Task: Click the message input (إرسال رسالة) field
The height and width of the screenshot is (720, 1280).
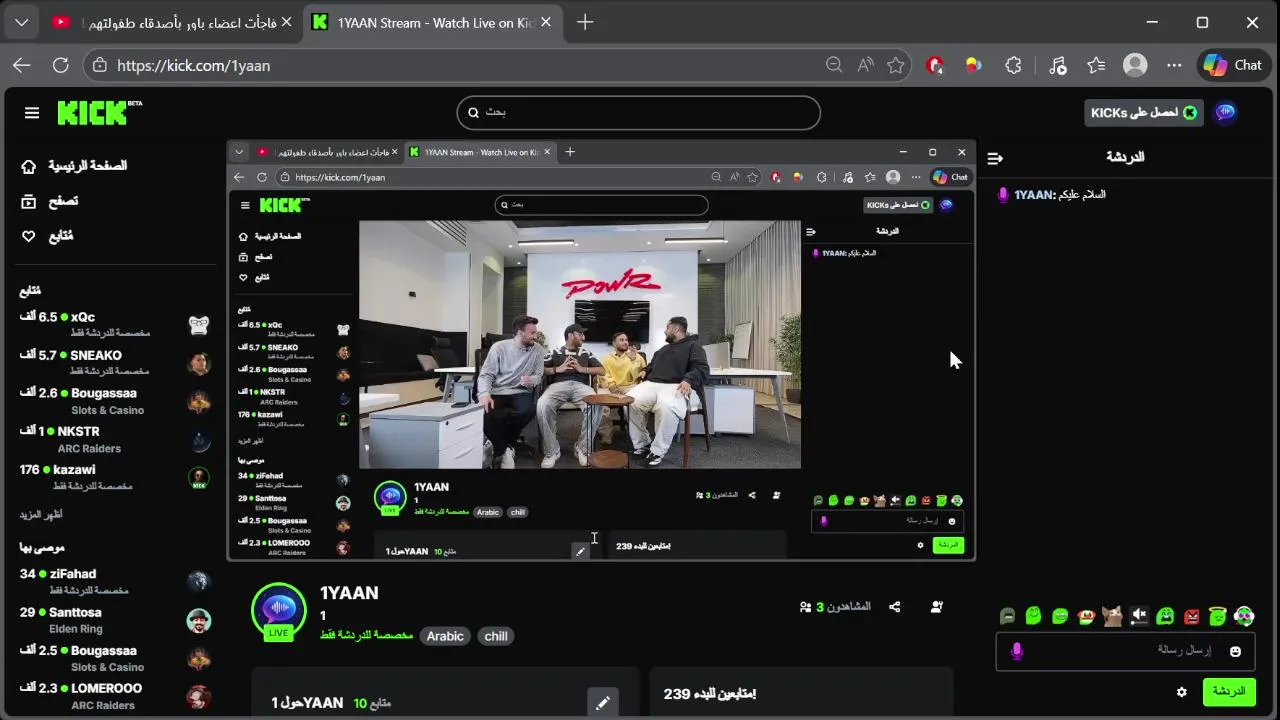Action: coord(1125,651)
